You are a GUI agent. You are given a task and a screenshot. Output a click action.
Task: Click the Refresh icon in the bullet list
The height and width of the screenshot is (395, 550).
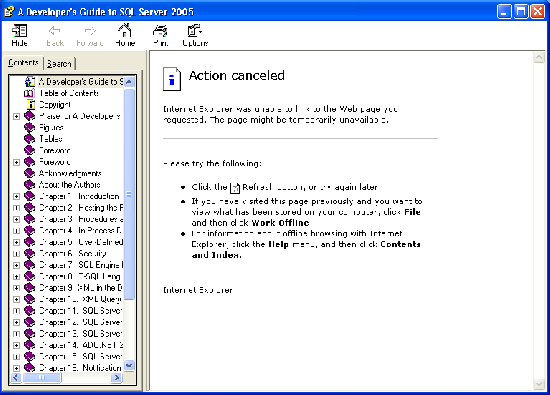[x=235, y=188]
